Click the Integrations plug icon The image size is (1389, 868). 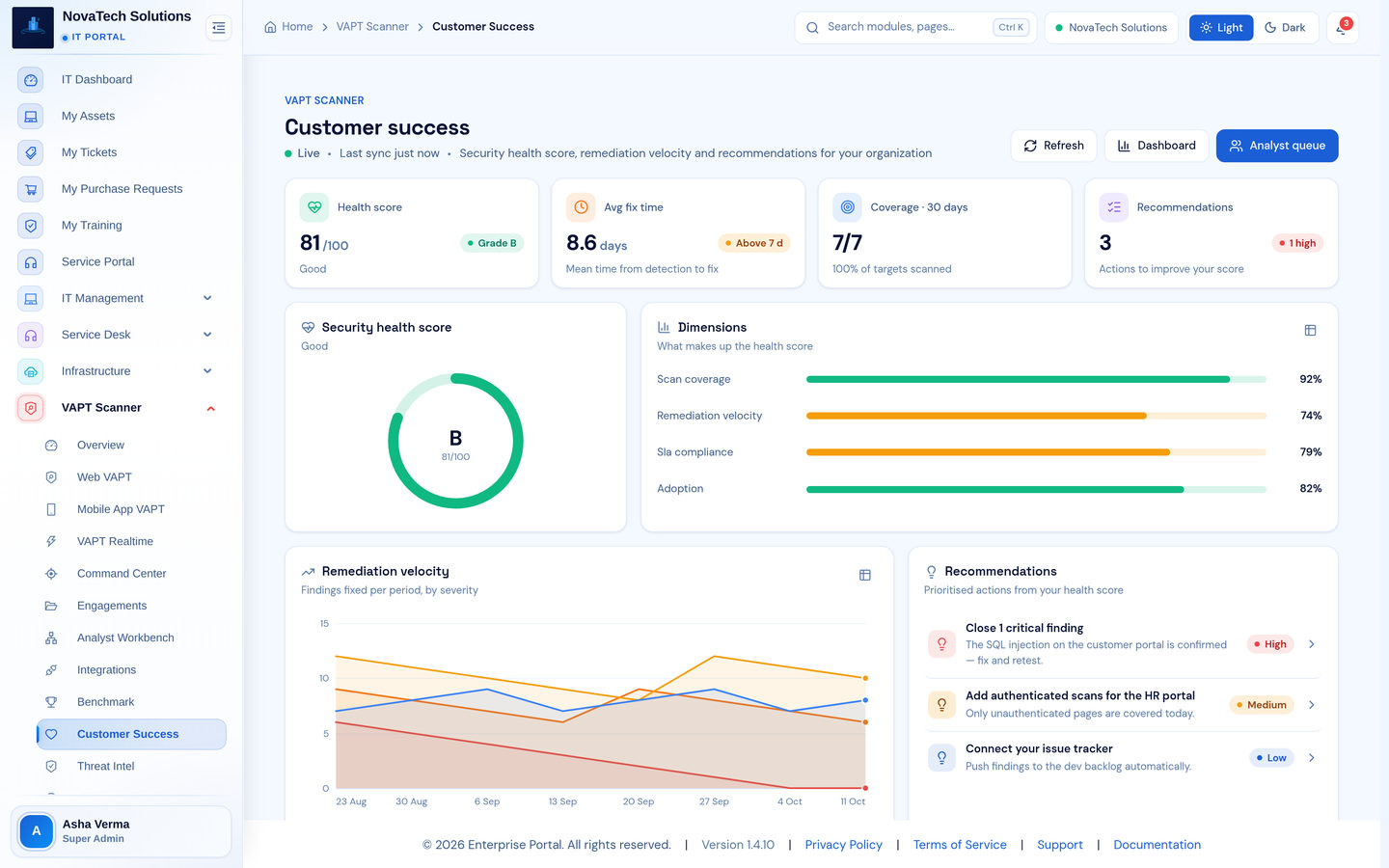click(51, 670)
